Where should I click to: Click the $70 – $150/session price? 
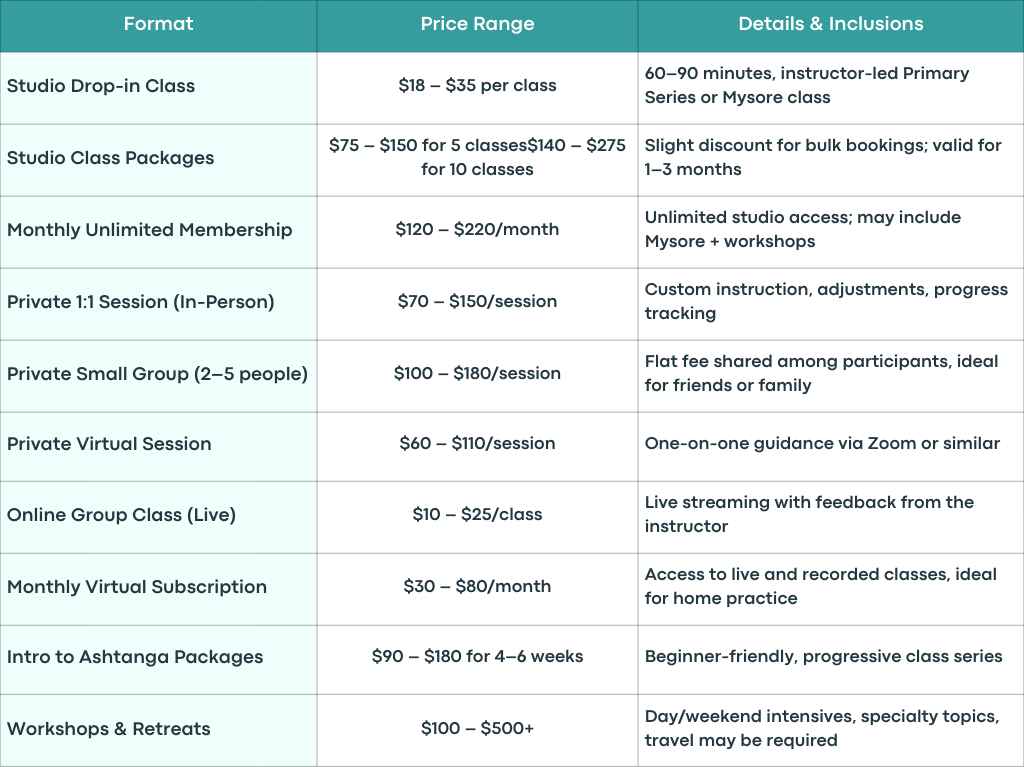pyautogui.click(x=477, y=301)
